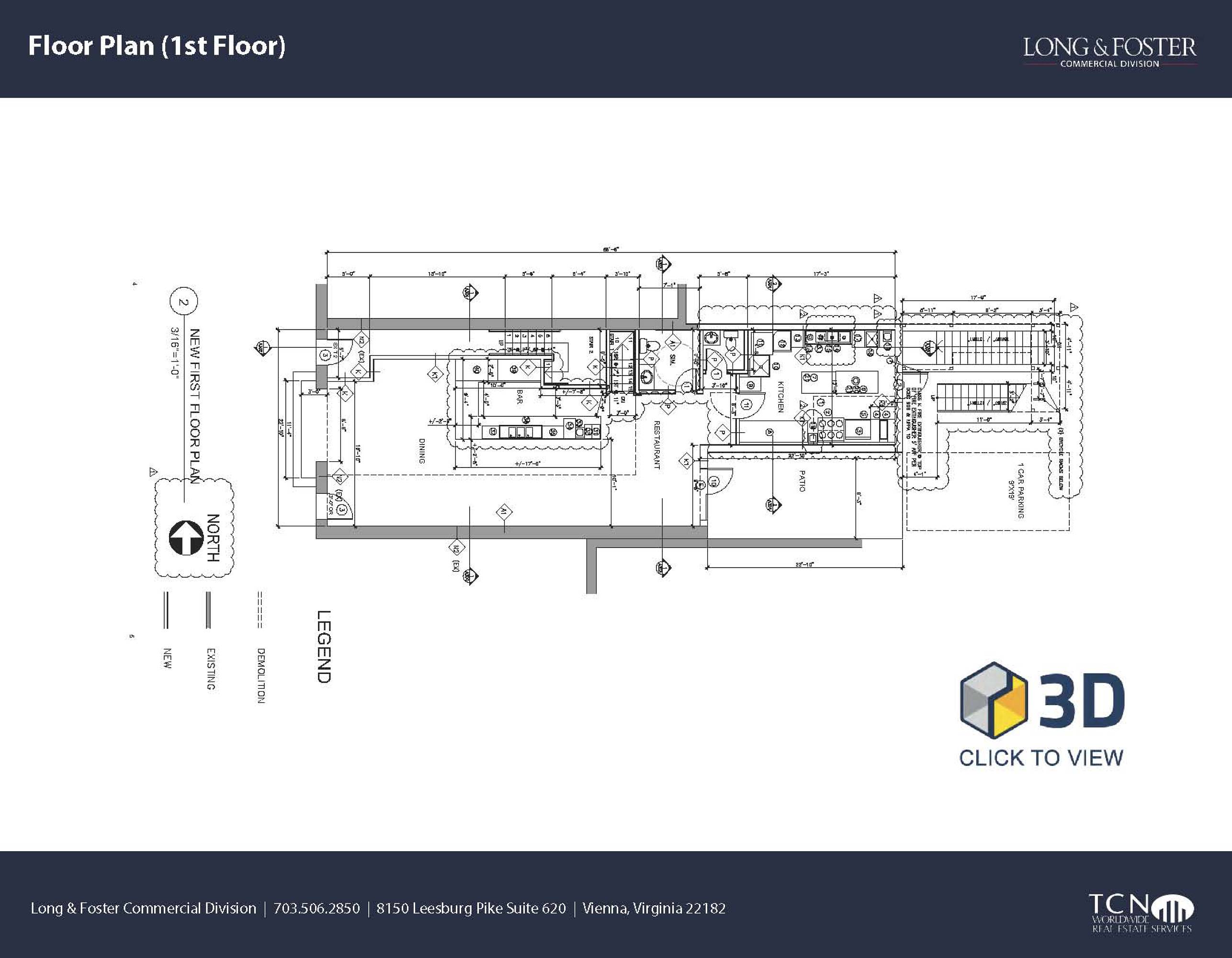Image resolution: width=1232 pixels, height=958 pixels.
Task: Click the DEMOLITION dashed line legend symbol
Action: (260, 610)
